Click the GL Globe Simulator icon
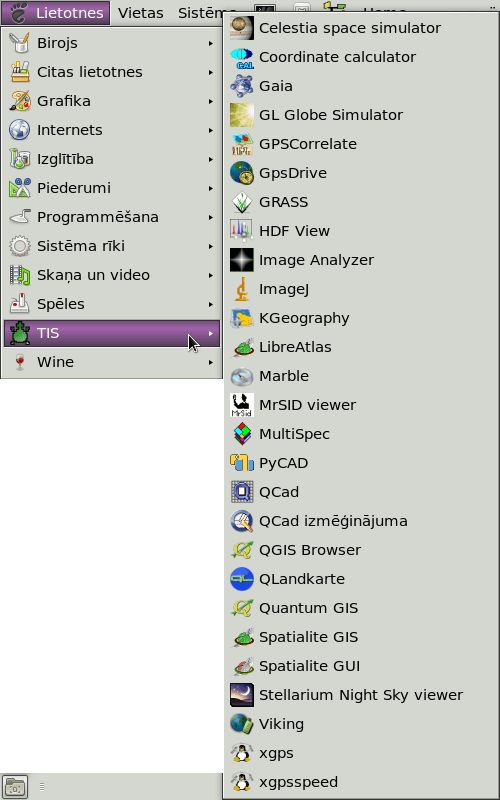The width and height of the screenshot is (500, 800). tap(242, 115)
